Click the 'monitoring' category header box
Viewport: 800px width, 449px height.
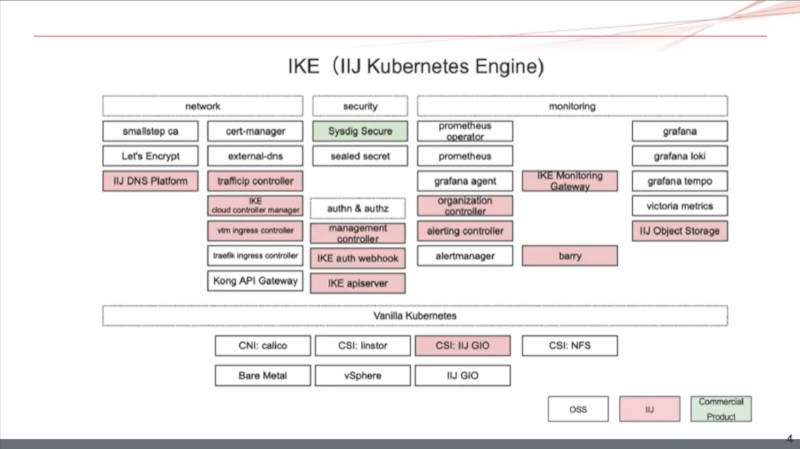click(572, 106)
